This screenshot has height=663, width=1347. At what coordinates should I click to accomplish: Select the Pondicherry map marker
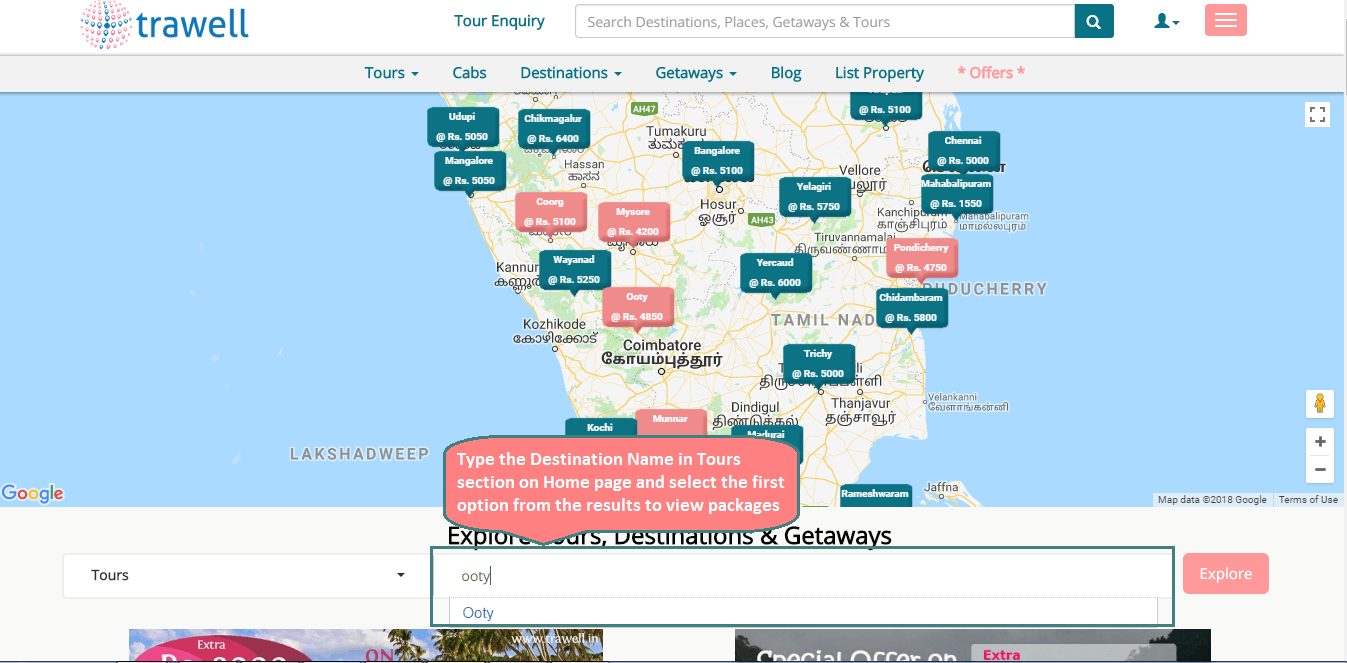pos(921,258)
